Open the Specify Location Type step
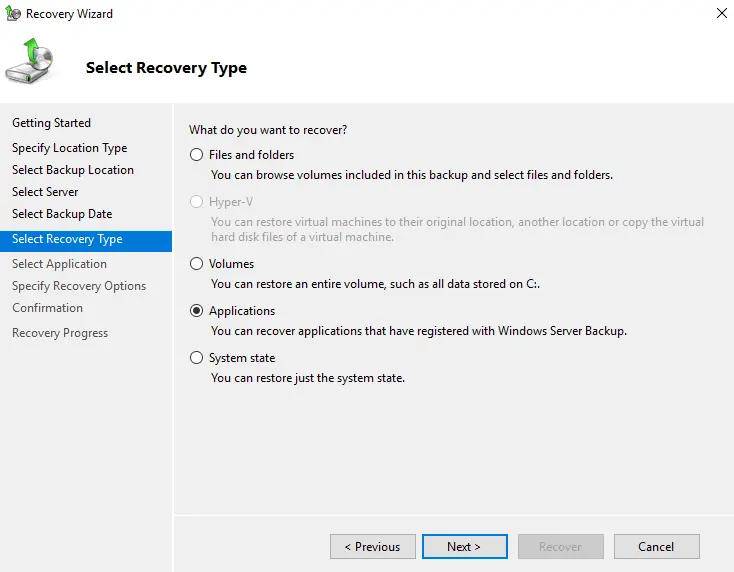 (69, 148)
